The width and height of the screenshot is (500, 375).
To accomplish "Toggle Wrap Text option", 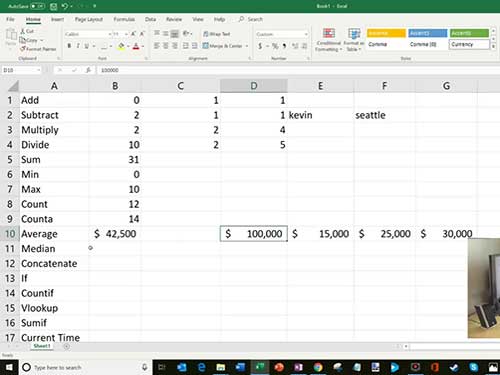I will tap(217, 34).
